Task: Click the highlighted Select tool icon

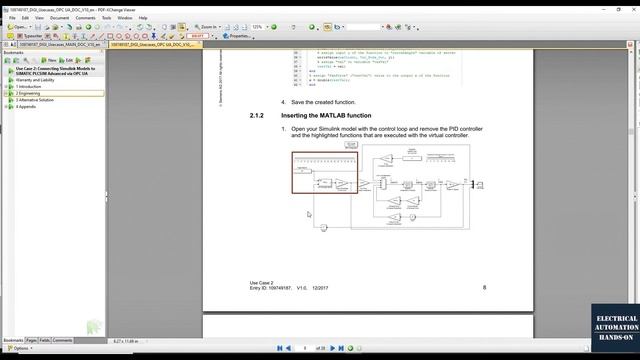Action: tap(182, 27)
